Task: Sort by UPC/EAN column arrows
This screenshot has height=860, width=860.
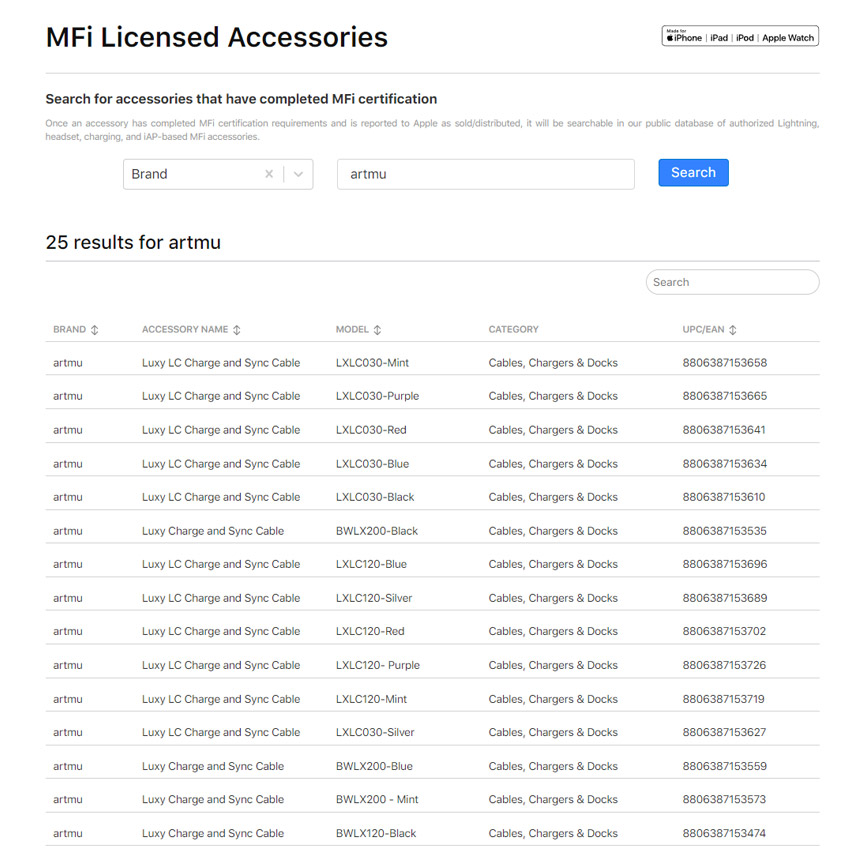Action: (x=733, y=330)
